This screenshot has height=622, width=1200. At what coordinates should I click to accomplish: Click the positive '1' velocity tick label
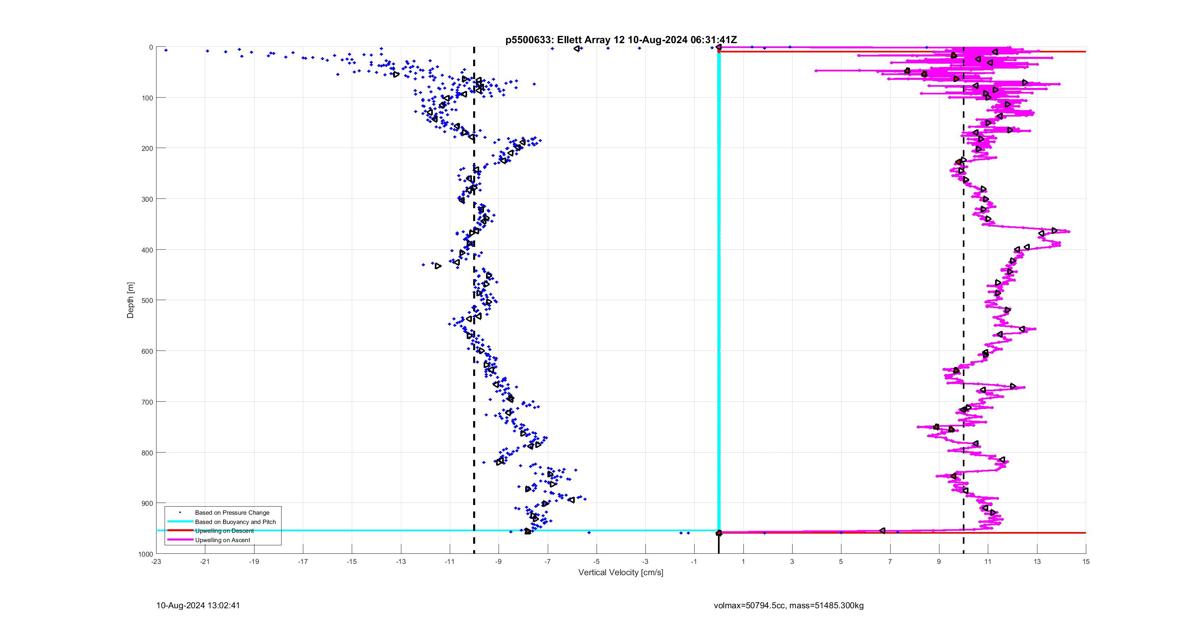[x=744, y=562]
